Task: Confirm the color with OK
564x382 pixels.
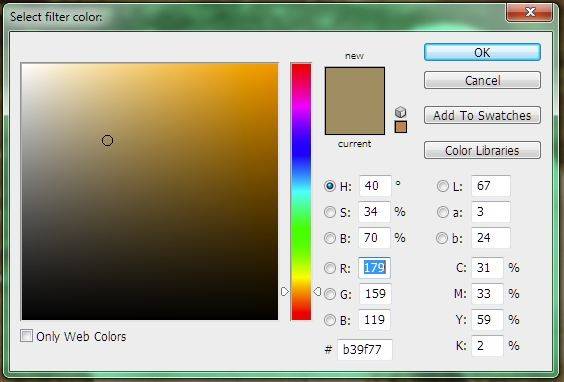Action: [x=482, y=53]
